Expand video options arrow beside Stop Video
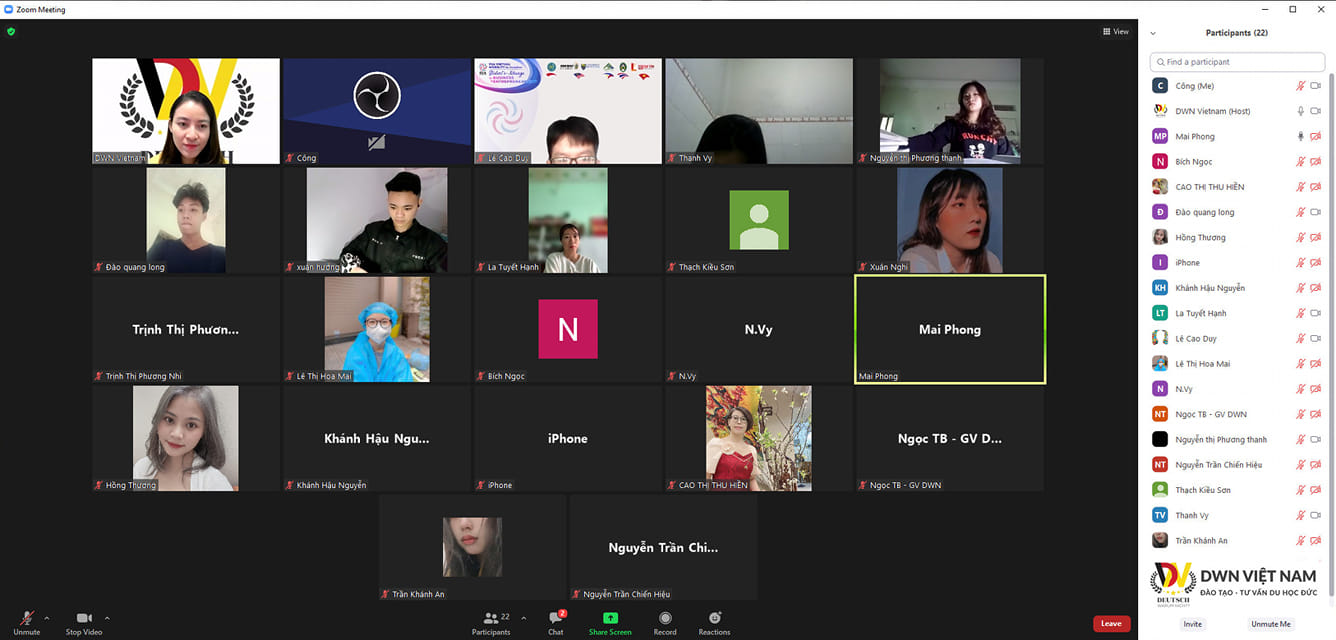1336x640 pixels. 107,618
